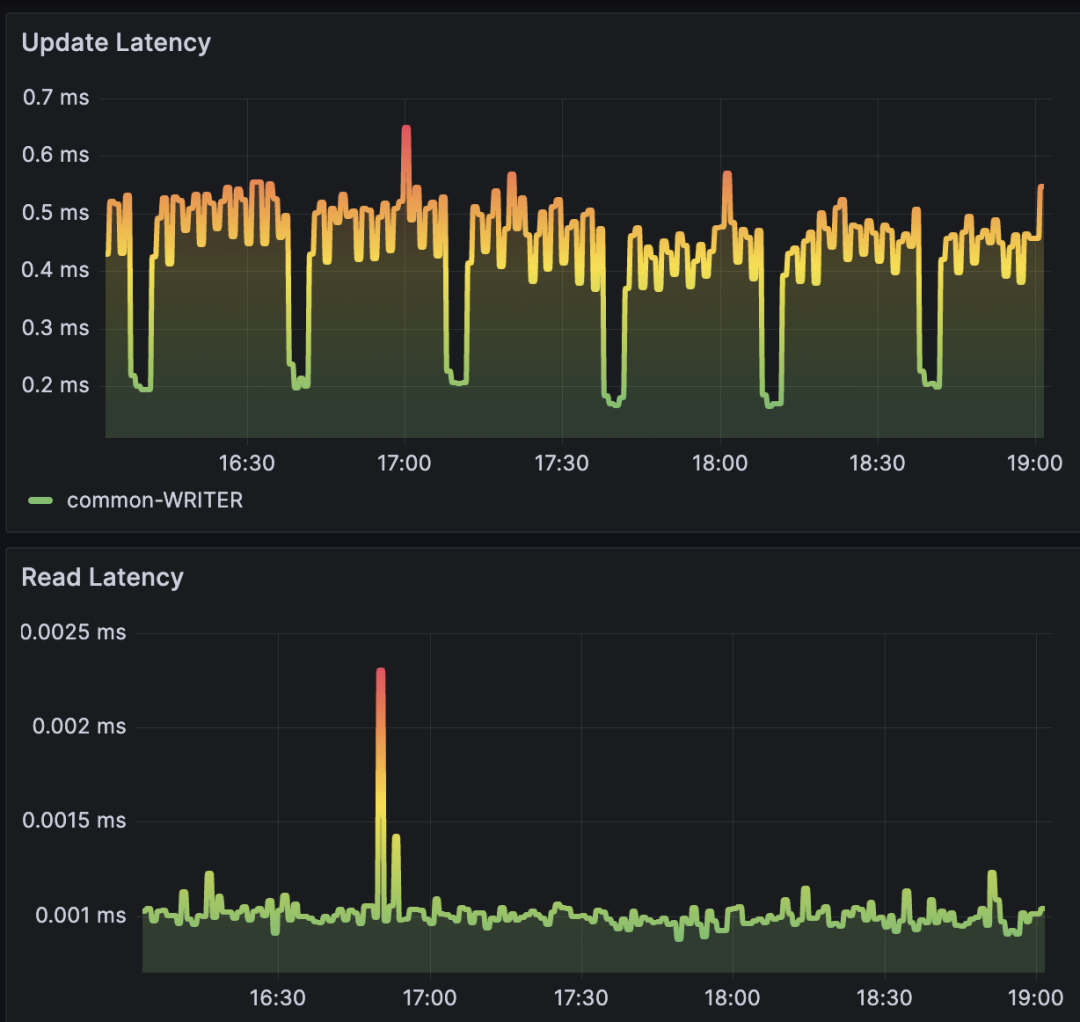The height and width of the screenshot is (1022, 1080).
Task: Open the Update Latency panel title
Action: coord(116,43)
